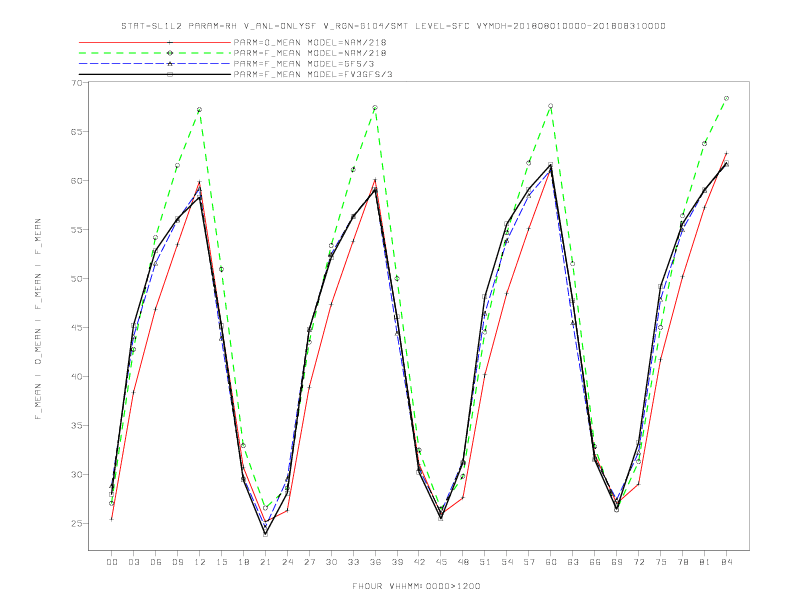Click the vertical F_MEAN | O_MEAN y-axis title
This screenshot has width=792, height=612.
[38, 319]
